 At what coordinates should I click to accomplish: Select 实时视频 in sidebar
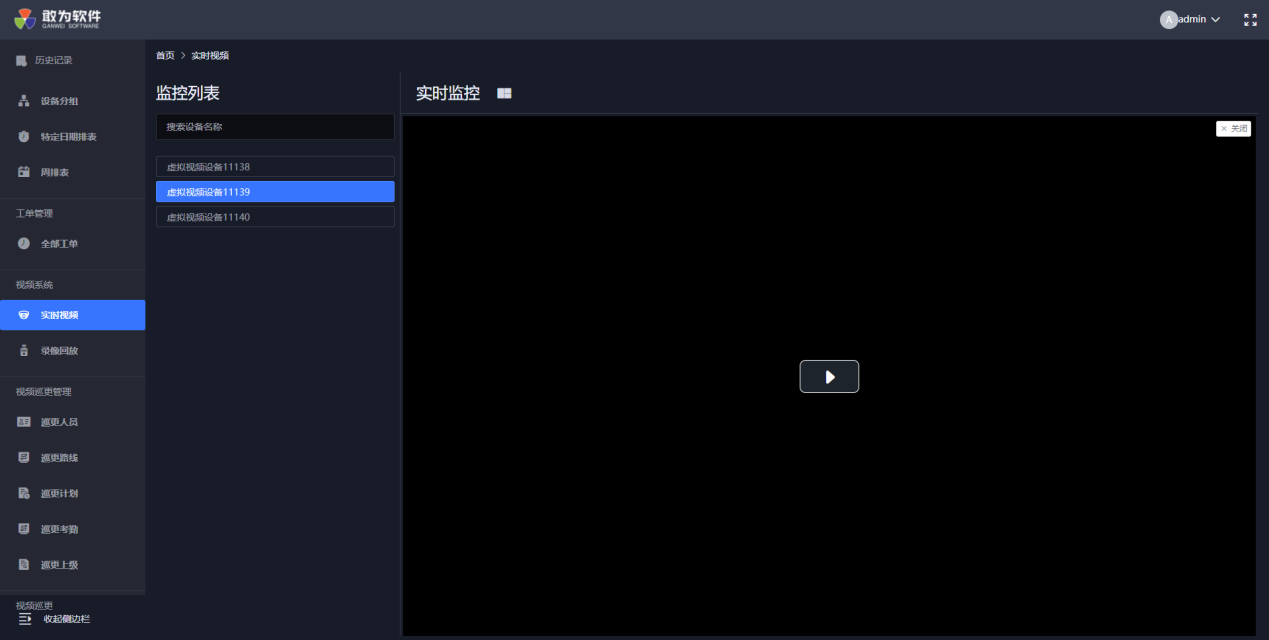click(72, 315)
